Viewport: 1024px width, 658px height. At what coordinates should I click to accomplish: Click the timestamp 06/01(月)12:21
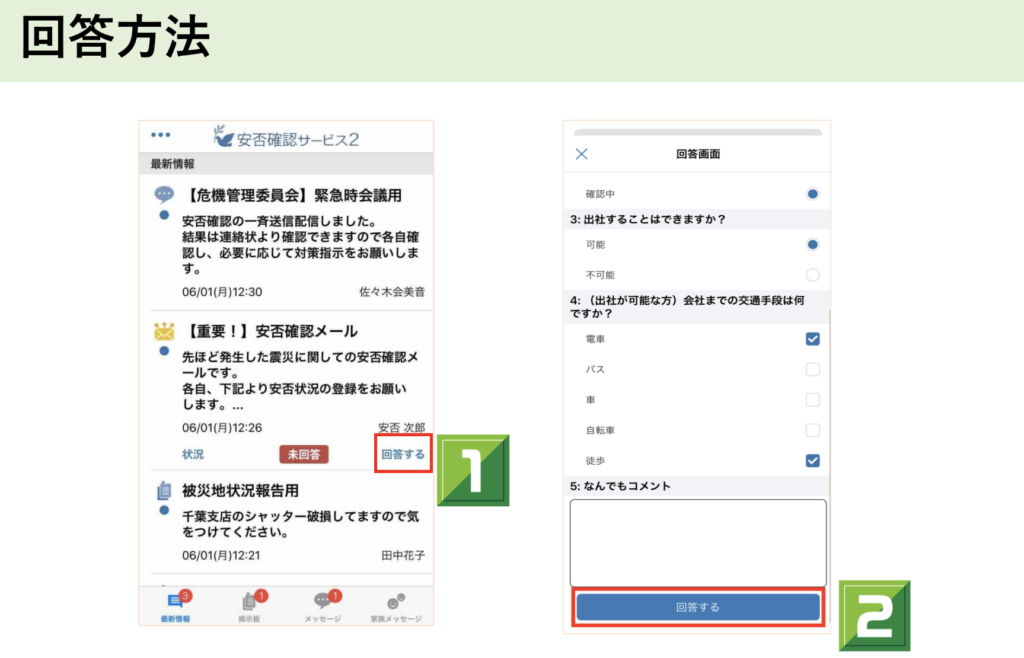click(x=221, y=556)
